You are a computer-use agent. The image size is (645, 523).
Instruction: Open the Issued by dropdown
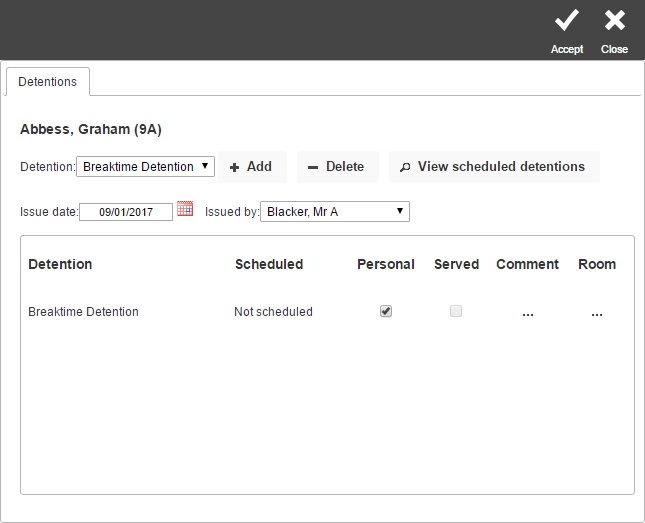(x=335, y=212)
